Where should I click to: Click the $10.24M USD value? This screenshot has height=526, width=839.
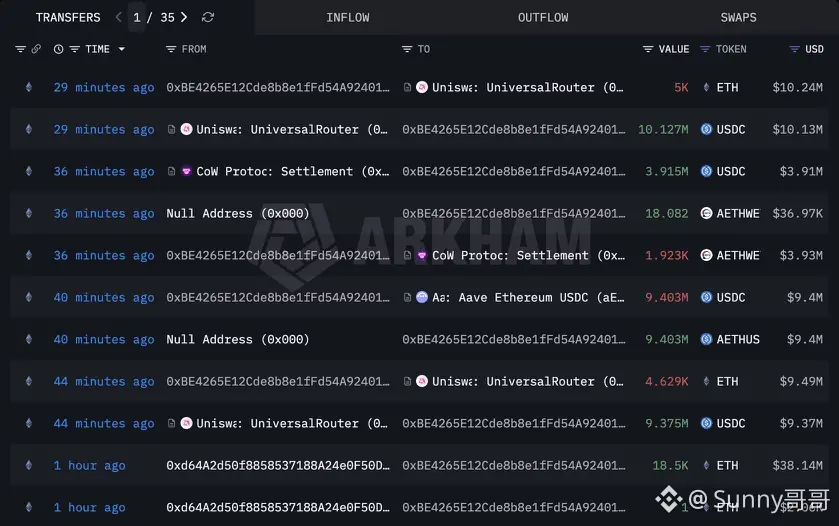point(797,87)
